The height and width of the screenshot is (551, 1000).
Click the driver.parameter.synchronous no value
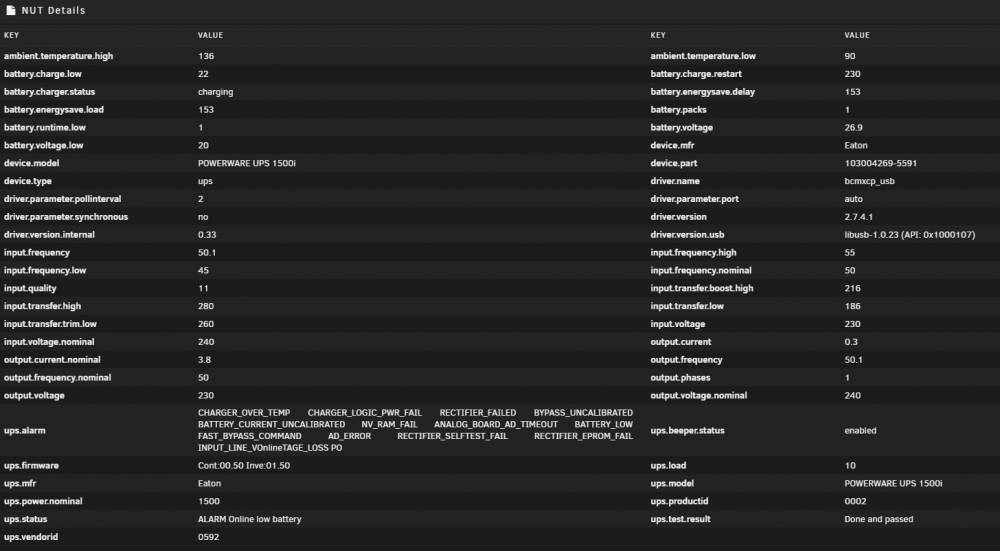(x=203, y=217)
